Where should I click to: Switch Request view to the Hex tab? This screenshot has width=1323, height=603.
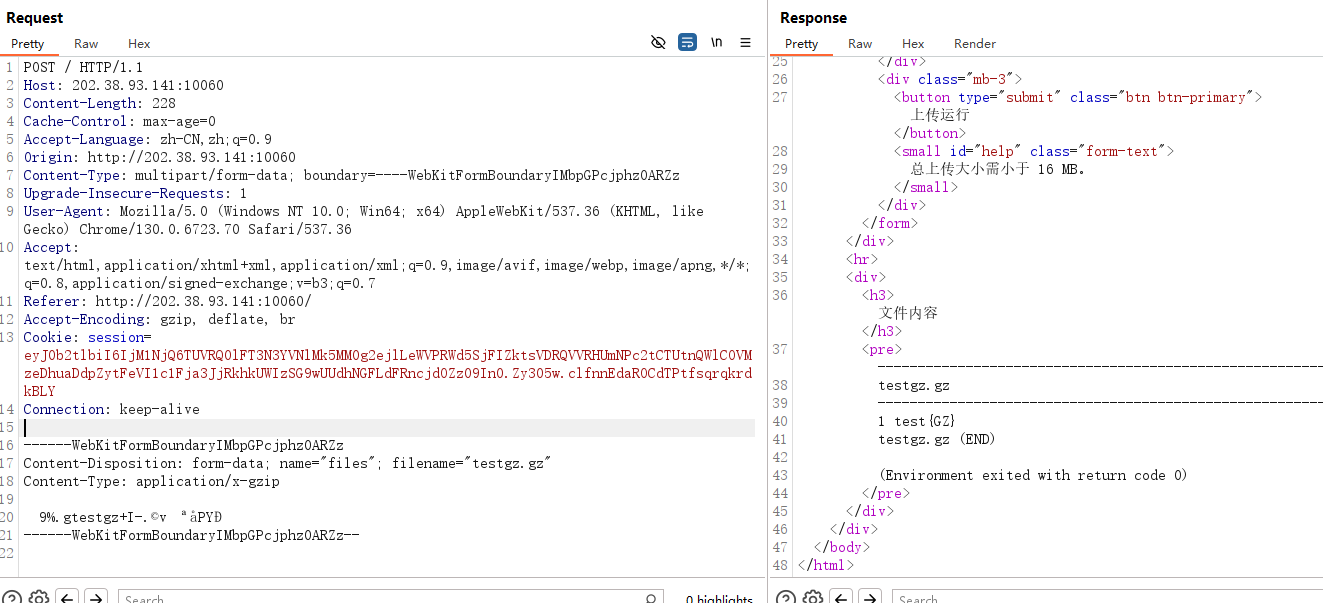[139, 44]
